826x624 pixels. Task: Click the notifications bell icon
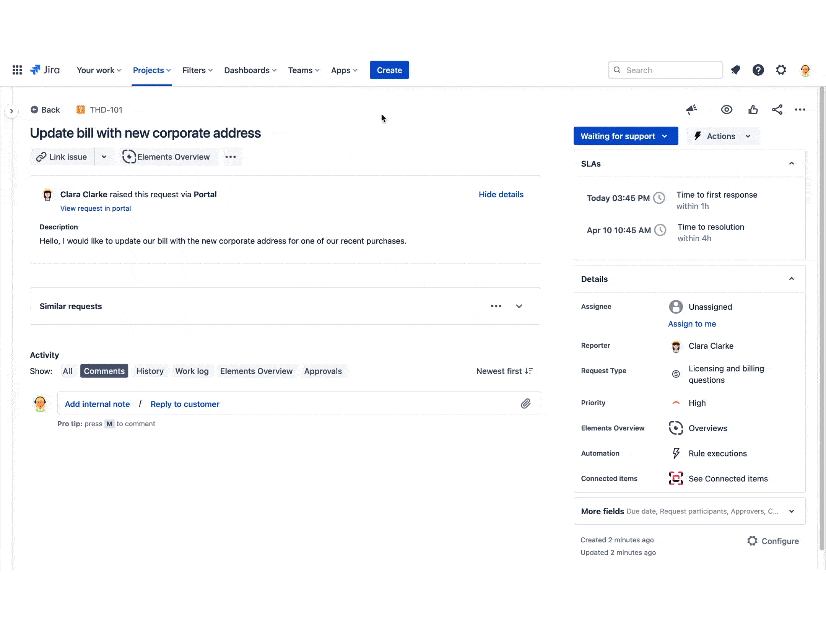736,70
